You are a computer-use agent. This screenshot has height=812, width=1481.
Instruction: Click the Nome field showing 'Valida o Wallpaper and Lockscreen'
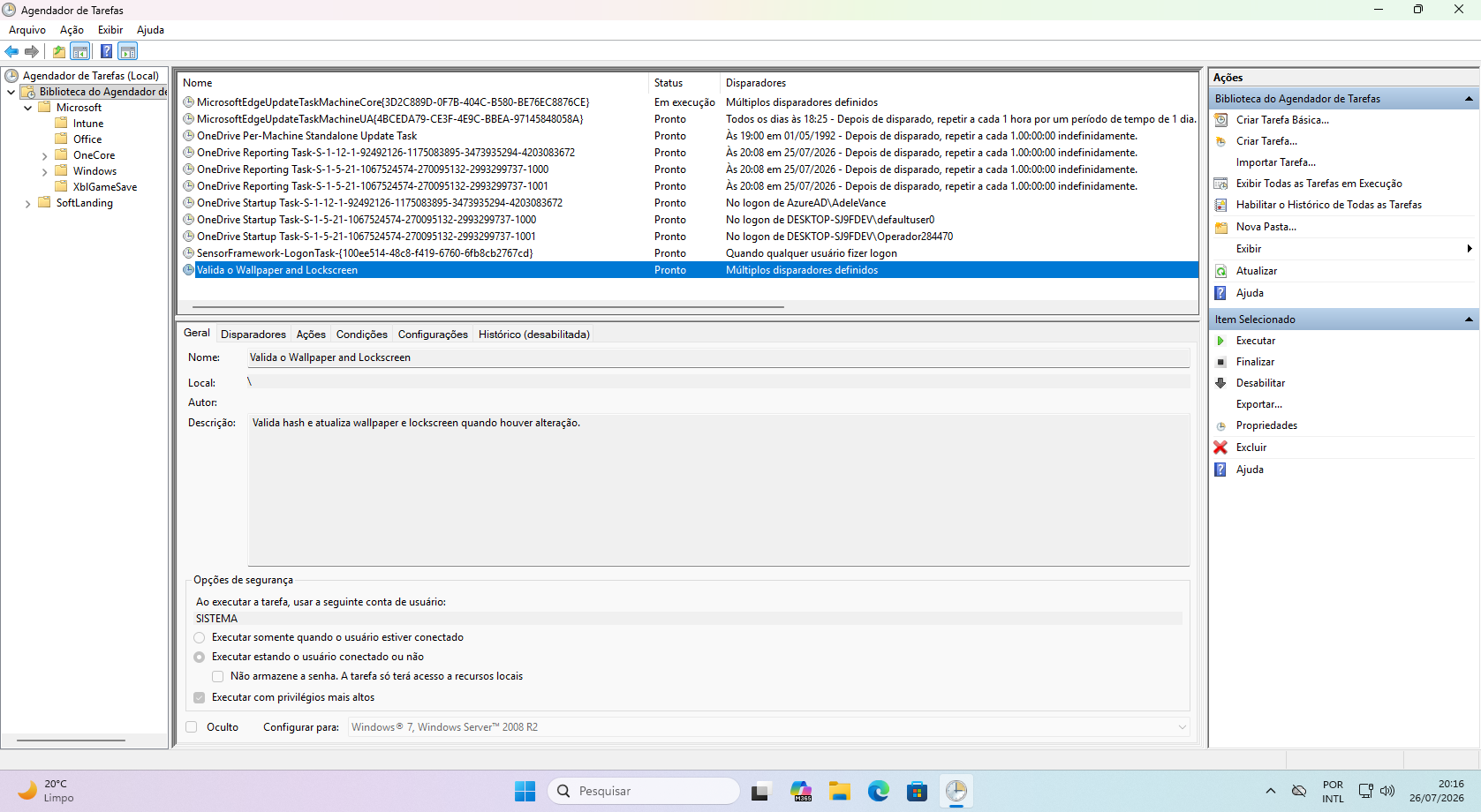[718, 357]
